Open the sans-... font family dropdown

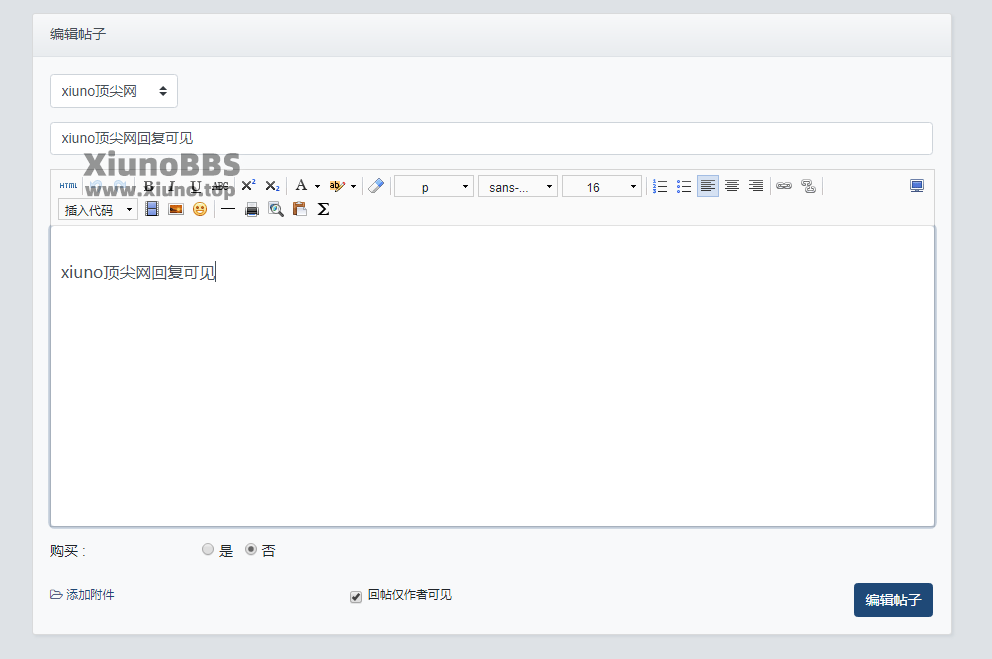point(518,187)
